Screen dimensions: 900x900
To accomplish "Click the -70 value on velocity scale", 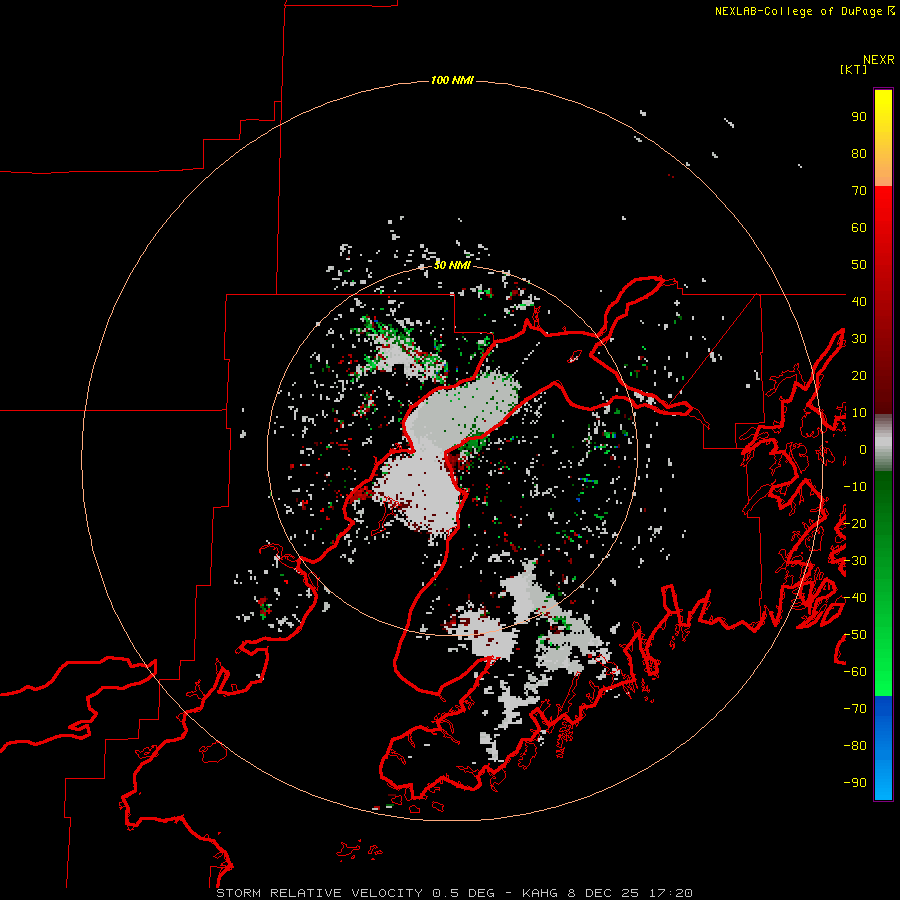I will pyautogui.click(x=855, y=709).
